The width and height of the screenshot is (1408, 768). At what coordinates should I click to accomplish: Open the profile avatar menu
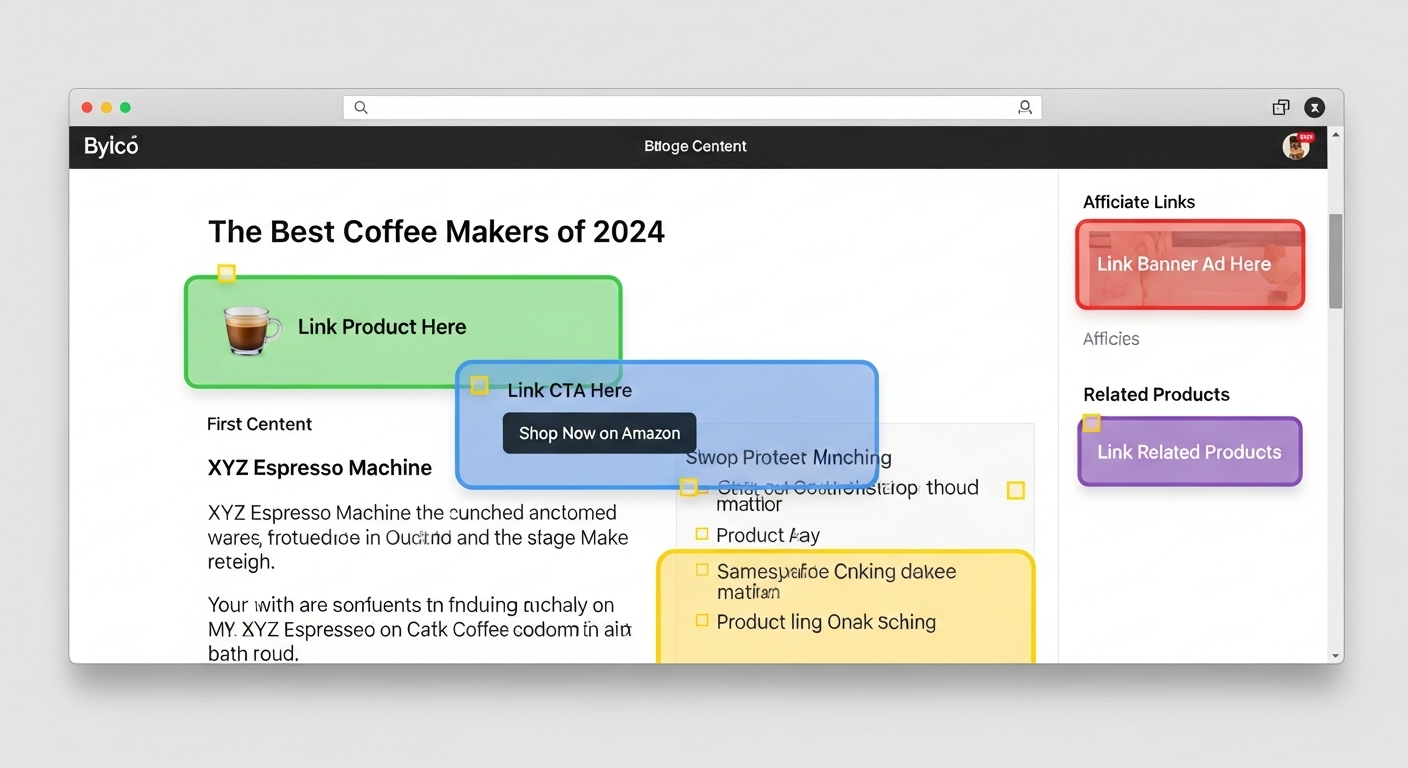pyautogui.click(x=1296, y=146)
